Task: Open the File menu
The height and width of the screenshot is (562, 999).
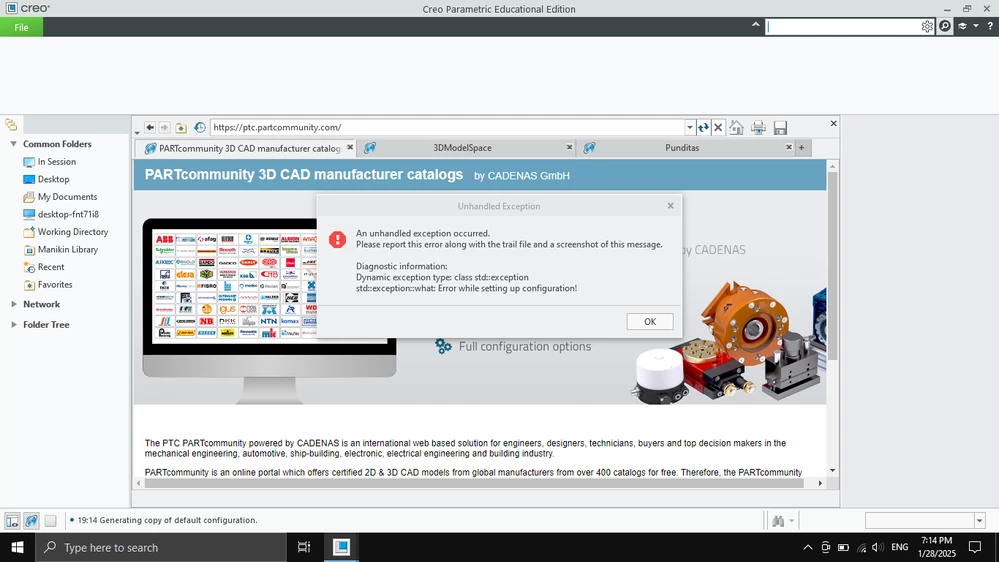Action: 22,27
